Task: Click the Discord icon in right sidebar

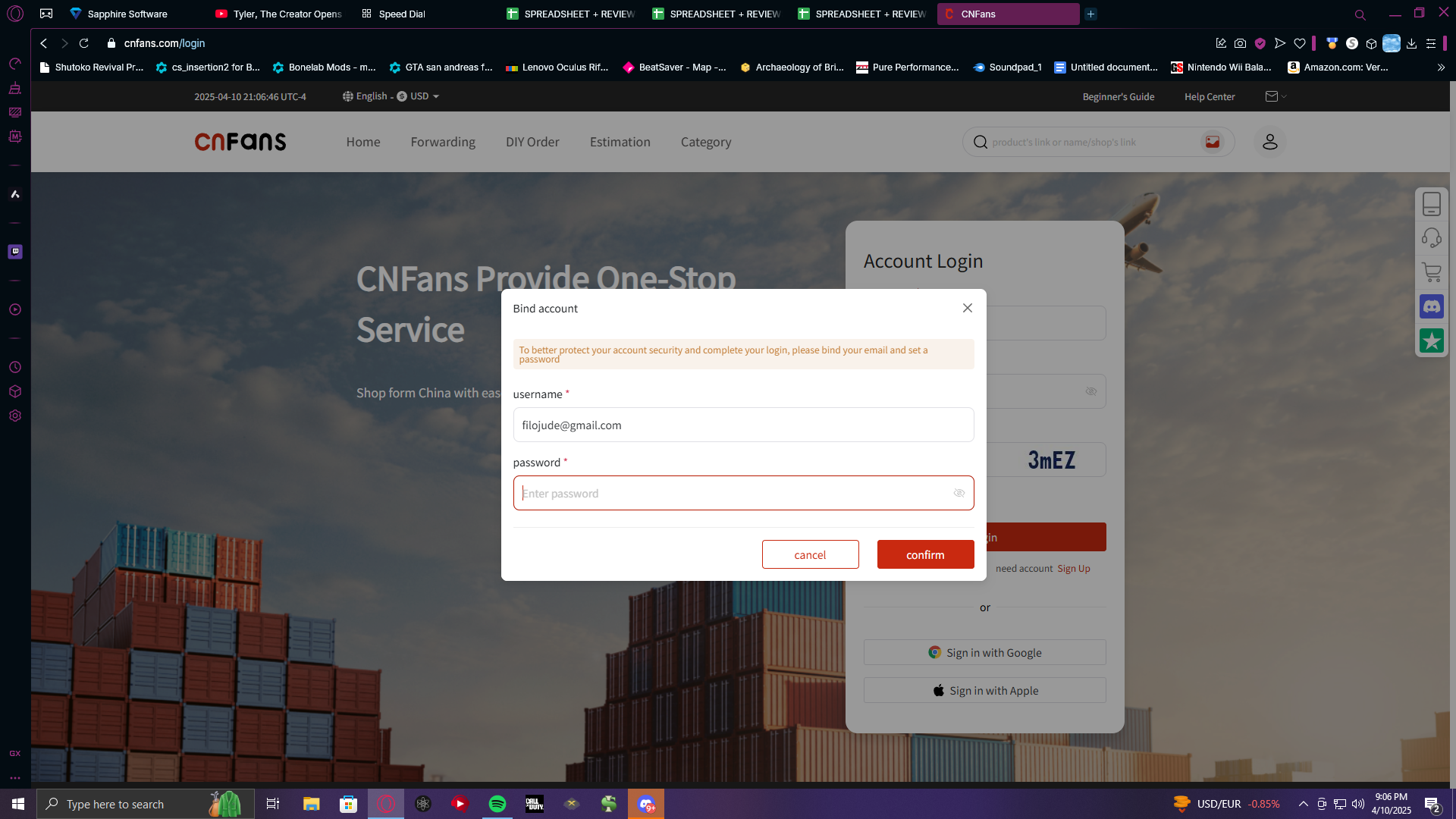Action: point(1431,307)
